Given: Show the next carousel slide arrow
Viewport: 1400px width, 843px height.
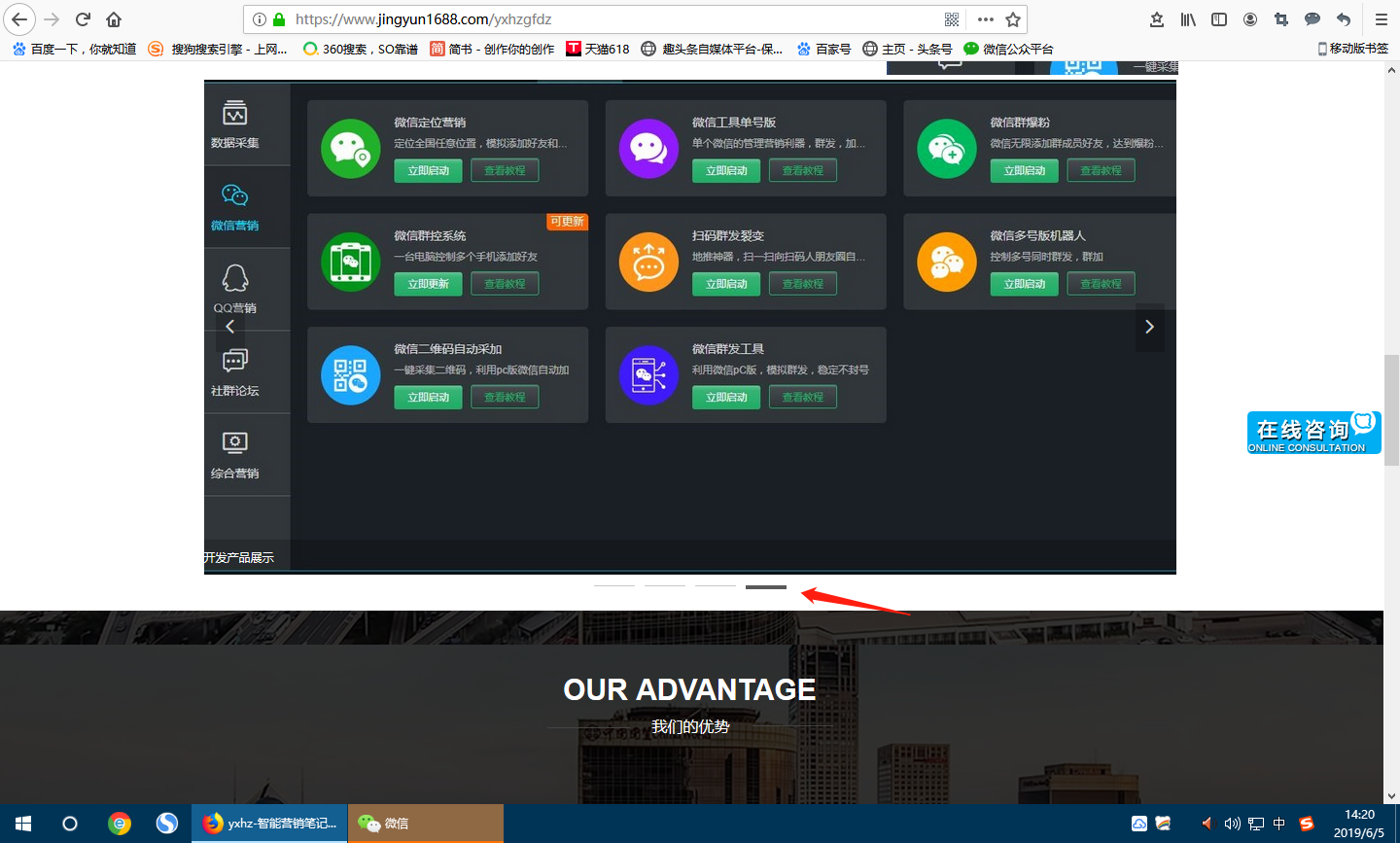Looking at the screenshot, I should click(x=1150, y=327).
